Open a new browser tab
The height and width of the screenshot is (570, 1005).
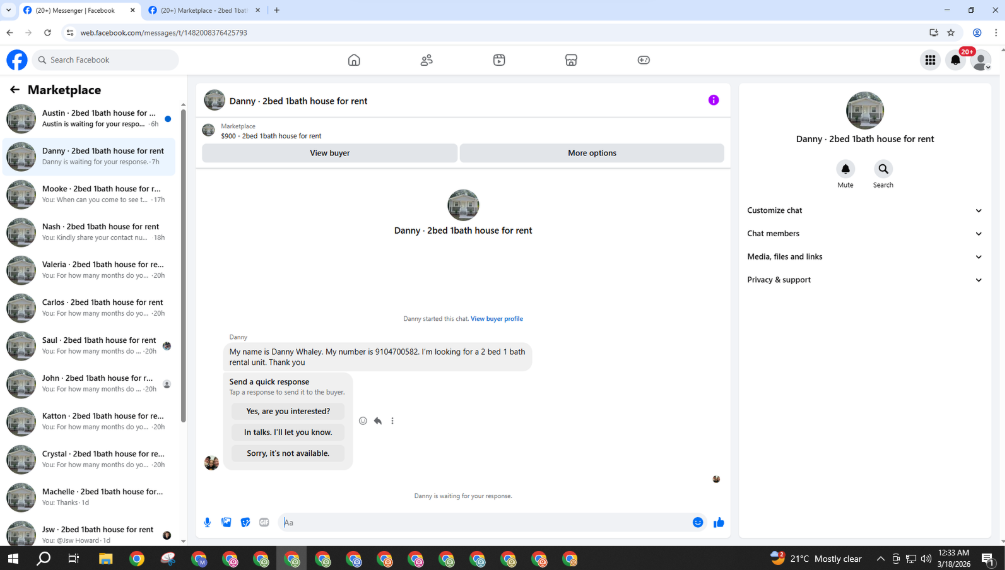pyautogui.click(x=277, y=10)
